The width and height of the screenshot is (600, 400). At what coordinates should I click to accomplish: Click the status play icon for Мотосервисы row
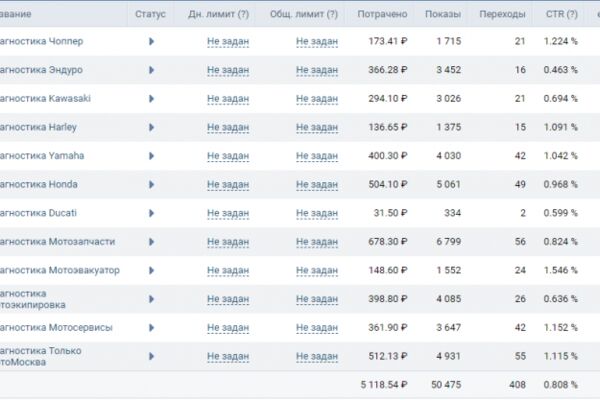151,328
